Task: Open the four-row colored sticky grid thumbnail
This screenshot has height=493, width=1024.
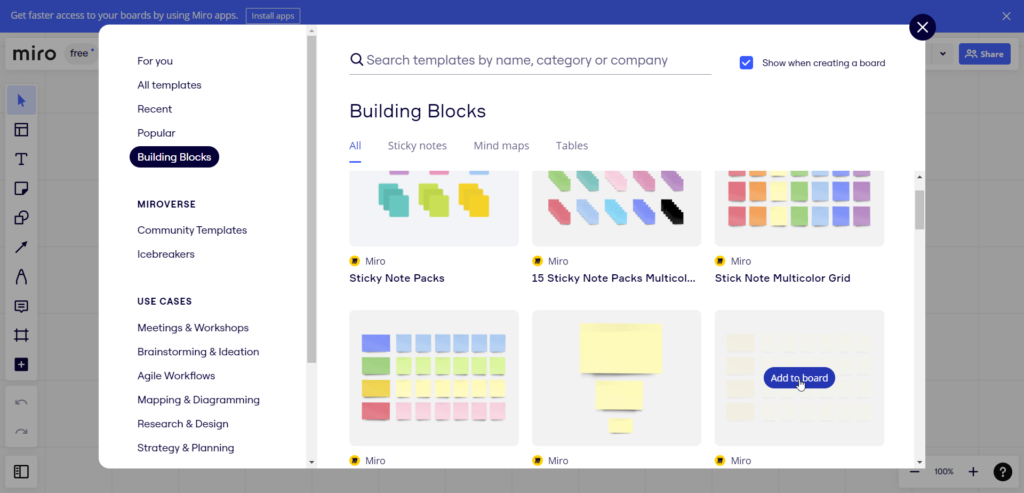Action: point(434,377)
